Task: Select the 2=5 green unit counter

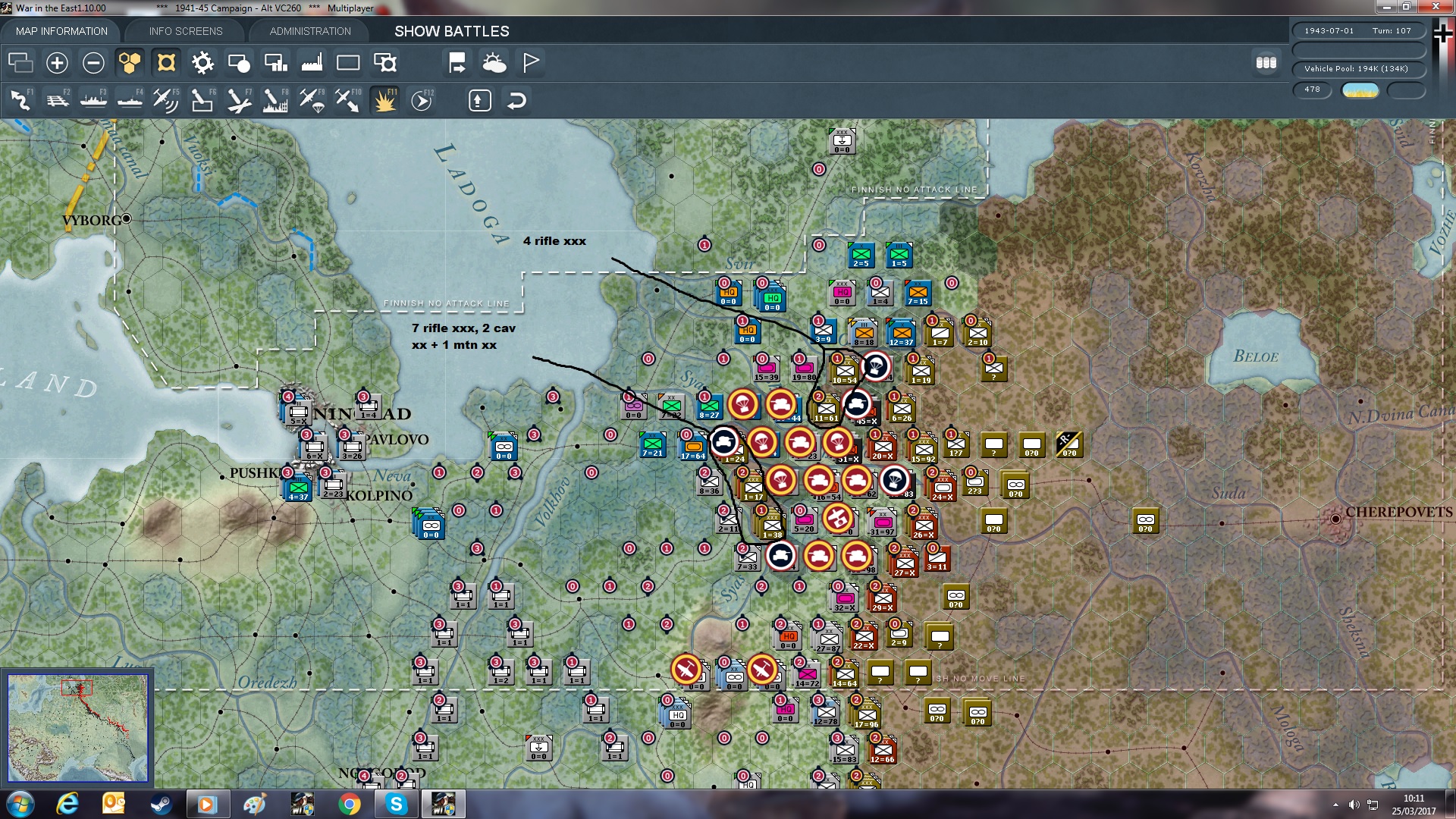Action: [x=861, y=255]
